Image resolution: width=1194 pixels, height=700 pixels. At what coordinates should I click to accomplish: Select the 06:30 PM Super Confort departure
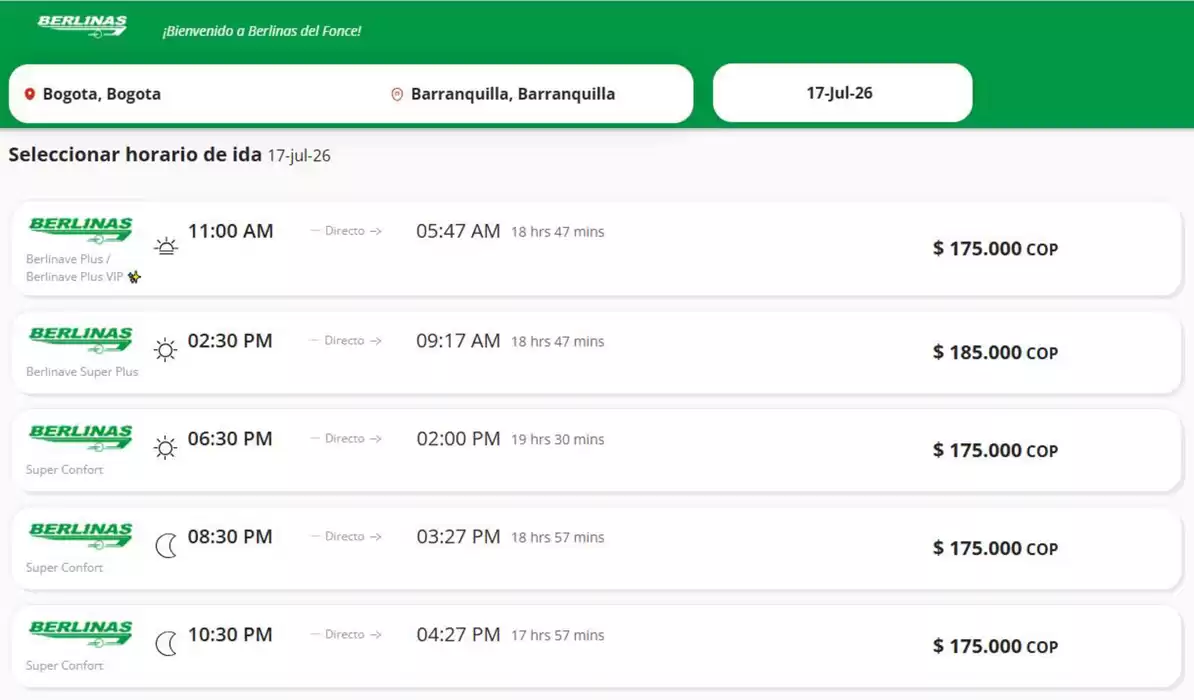(596, 450)
